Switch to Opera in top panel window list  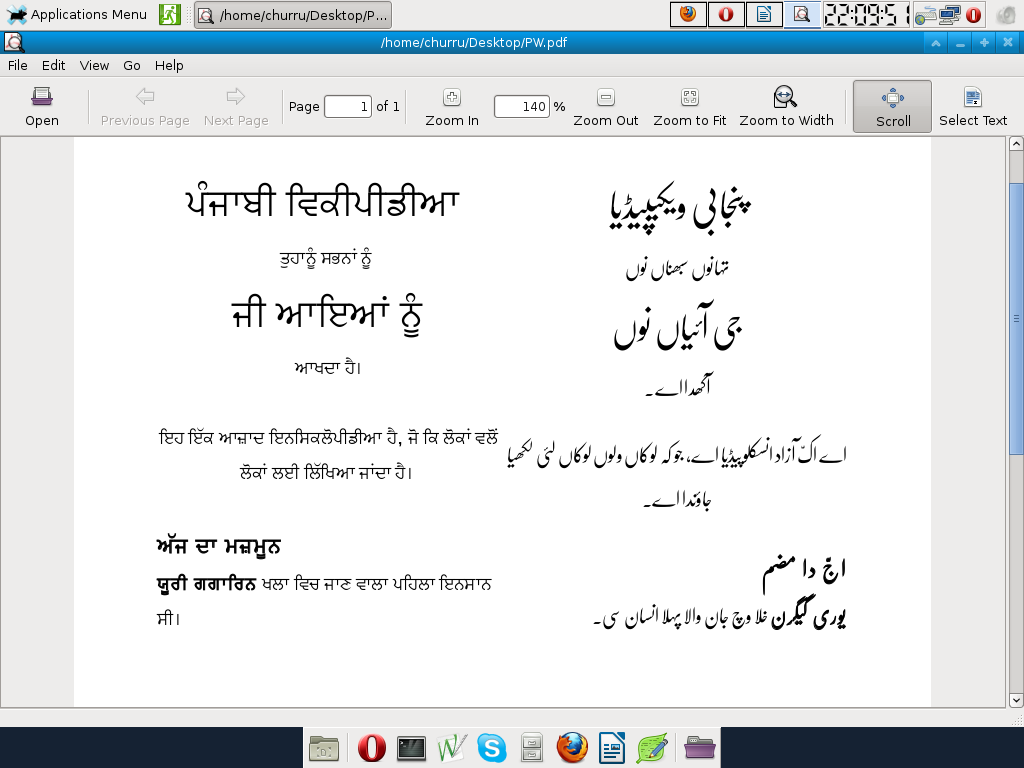726,14
